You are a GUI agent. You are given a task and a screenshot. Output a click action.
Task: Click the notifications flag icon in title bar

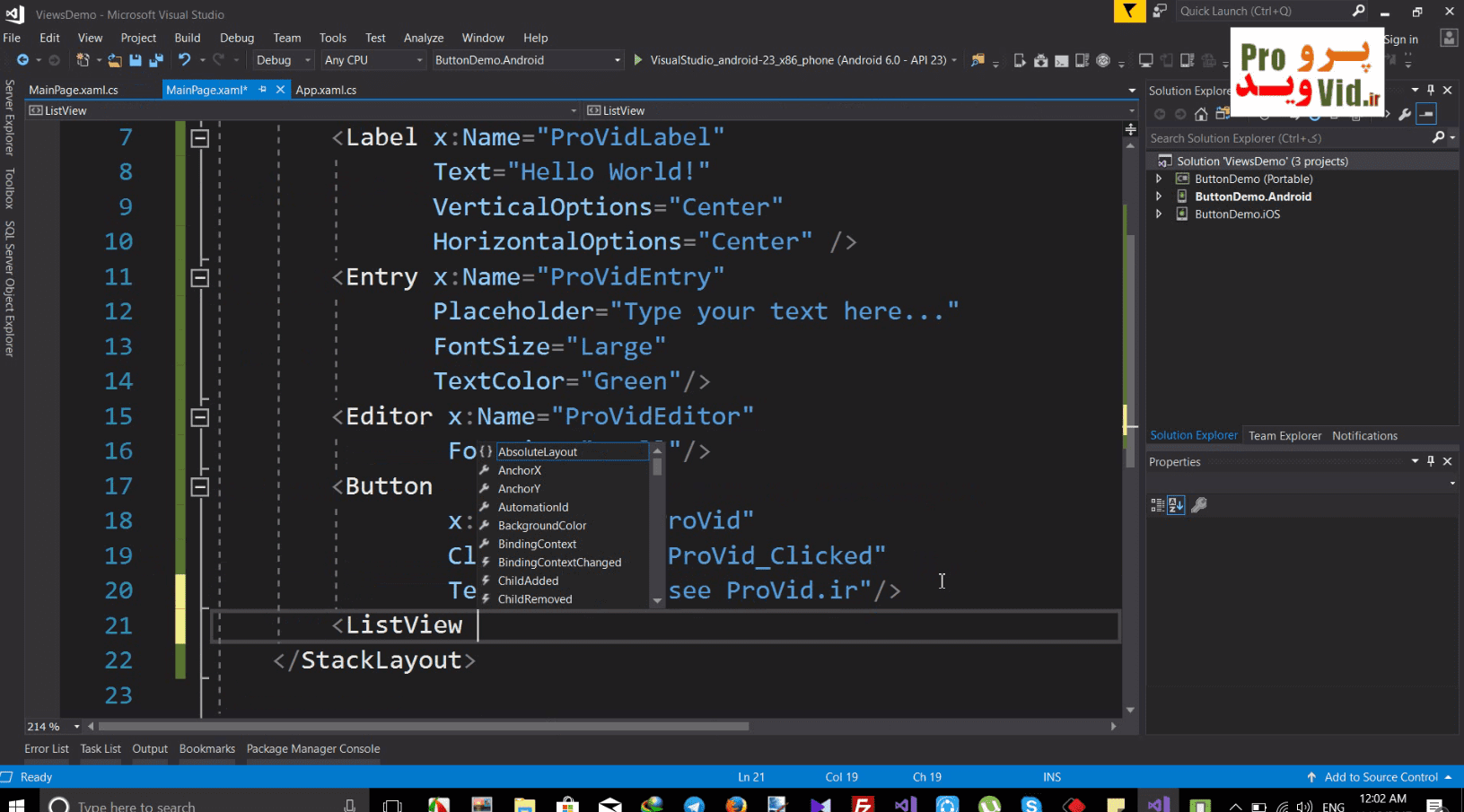(1129, 11)
